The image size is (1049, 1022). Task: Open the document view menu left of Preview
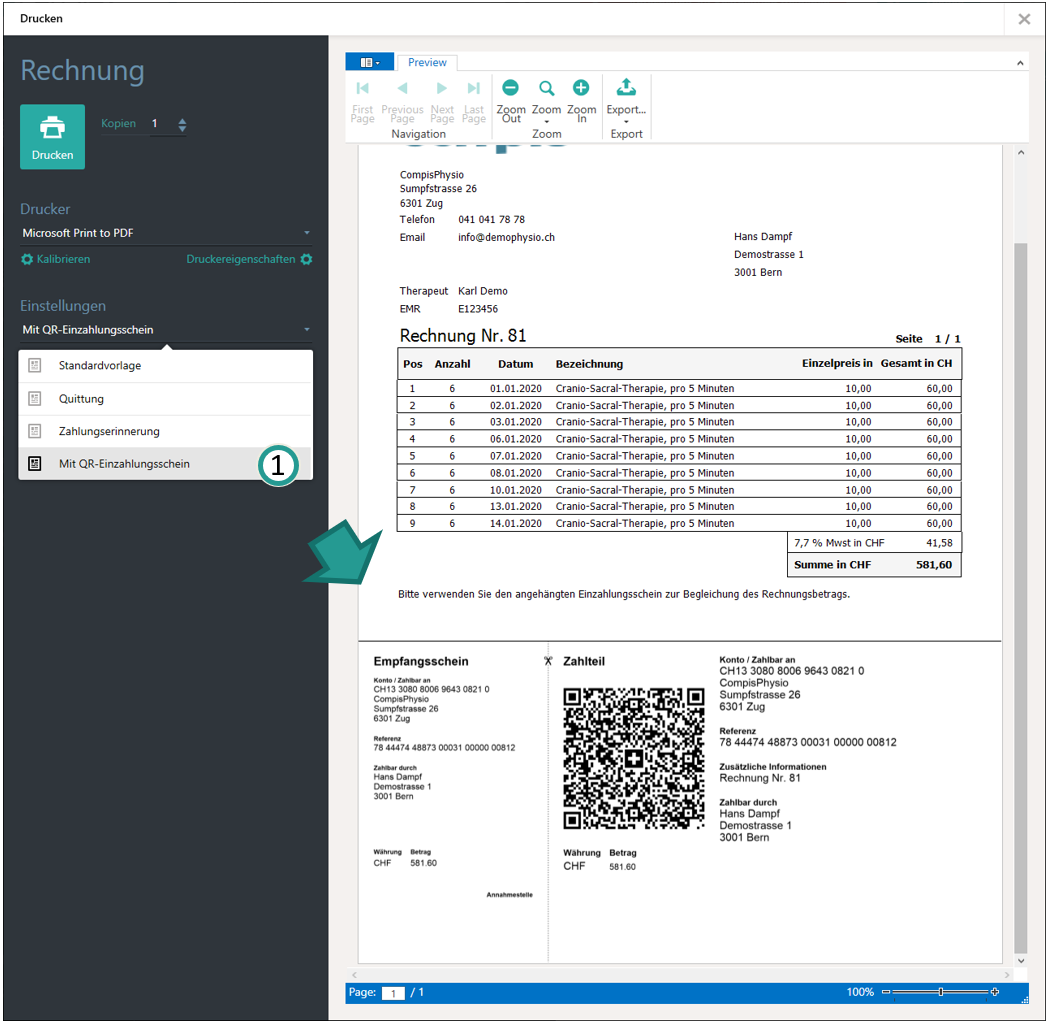[x=370, y=61]
